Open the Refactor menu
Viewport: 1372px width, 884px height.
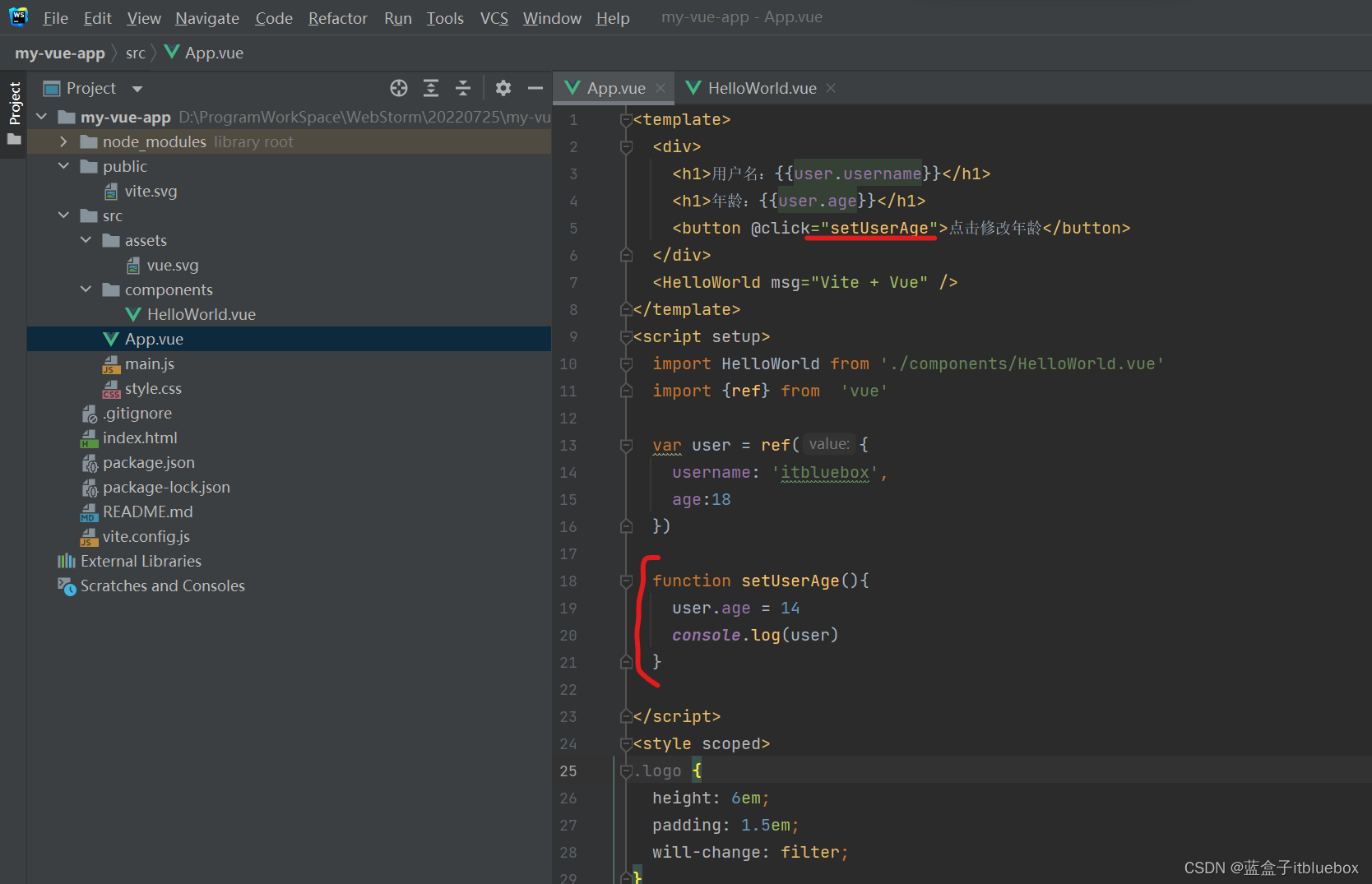pos(337,18)
